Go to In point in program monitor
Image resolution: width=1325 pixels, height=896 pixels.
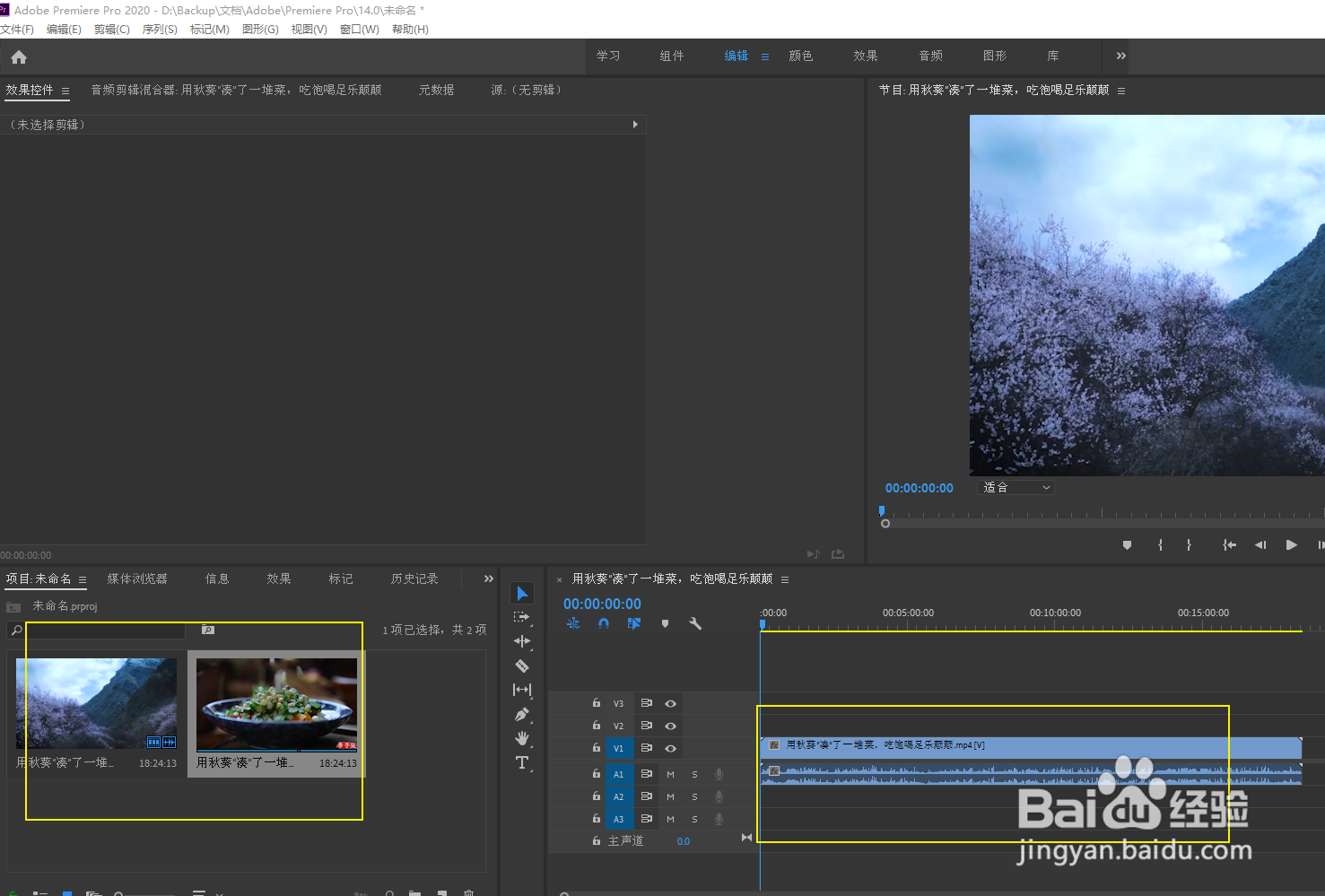click(1229, 544)
